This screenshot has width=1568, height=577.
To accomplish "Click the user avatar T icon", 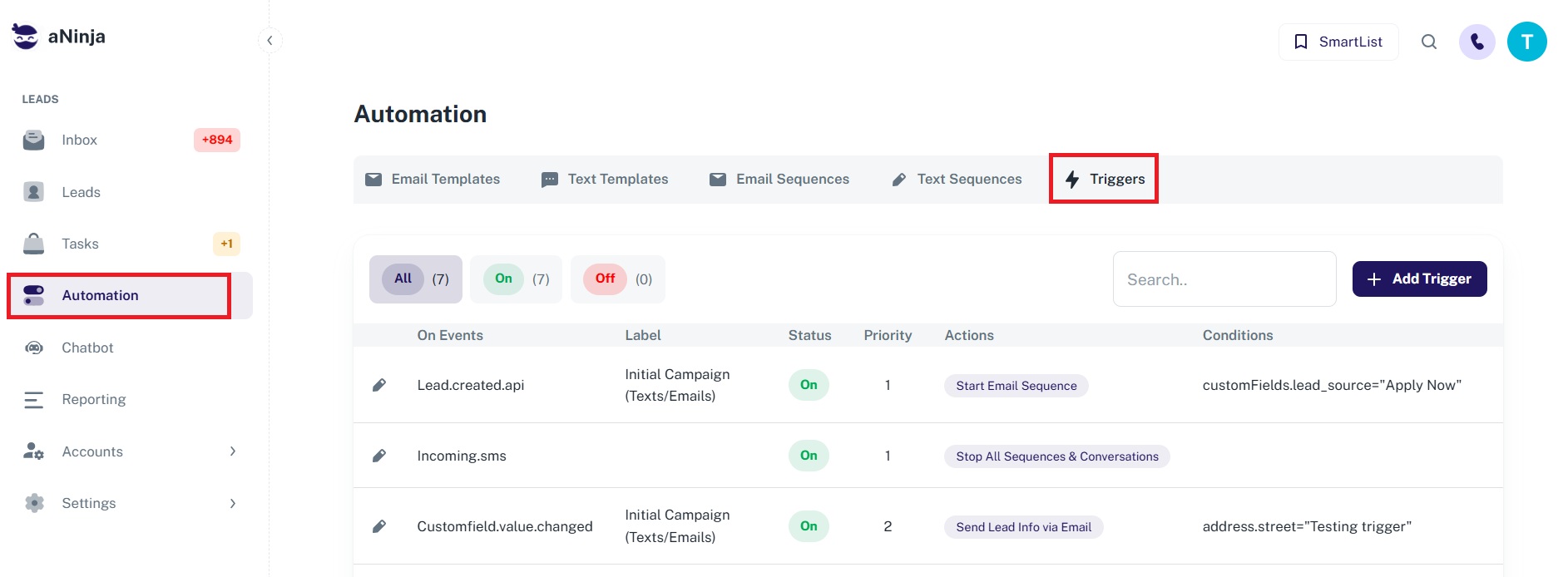I will coord(1526,42).
